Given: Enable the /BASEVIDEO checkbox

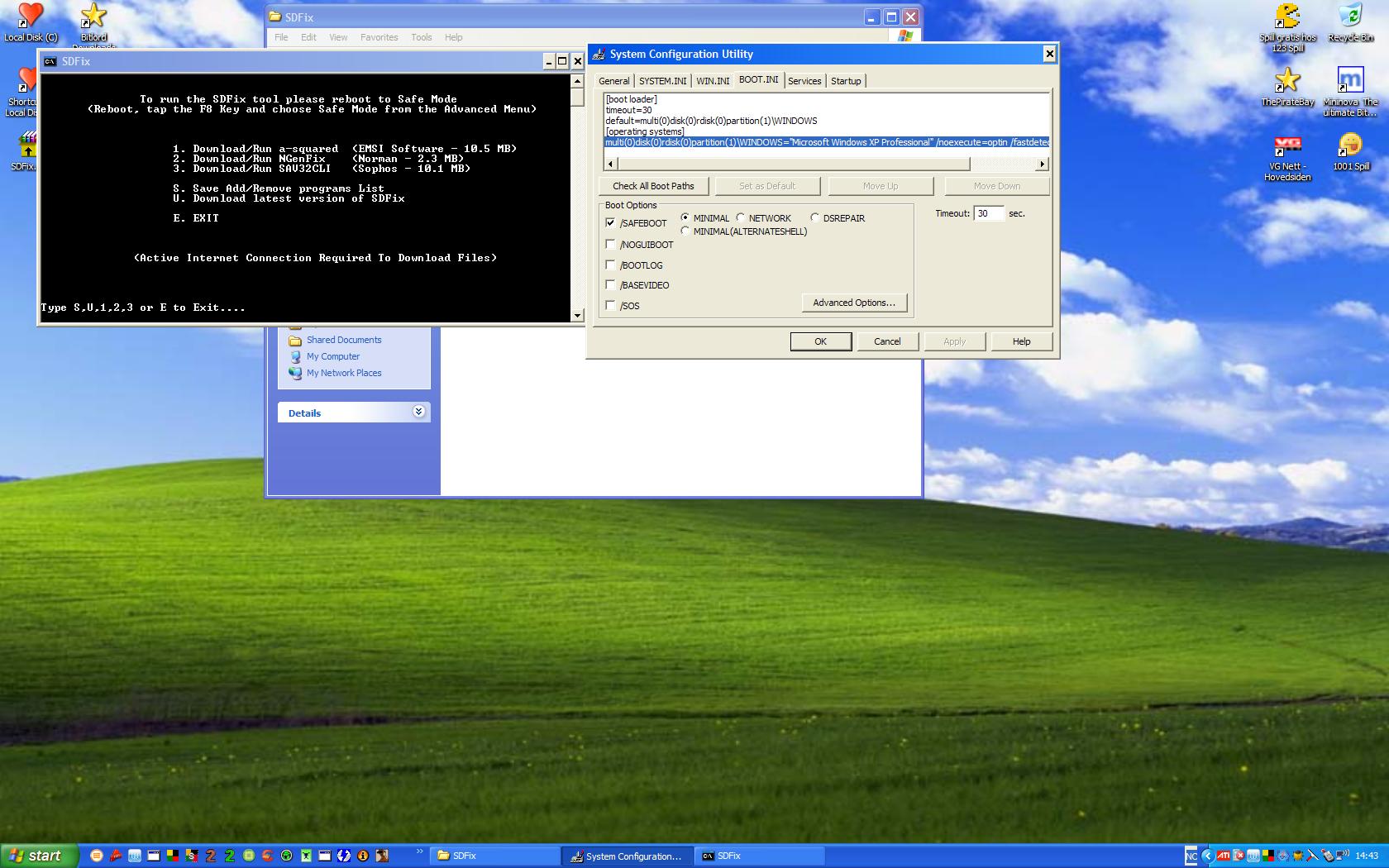Looking at the screenshot, I should [x=610, y=284].
